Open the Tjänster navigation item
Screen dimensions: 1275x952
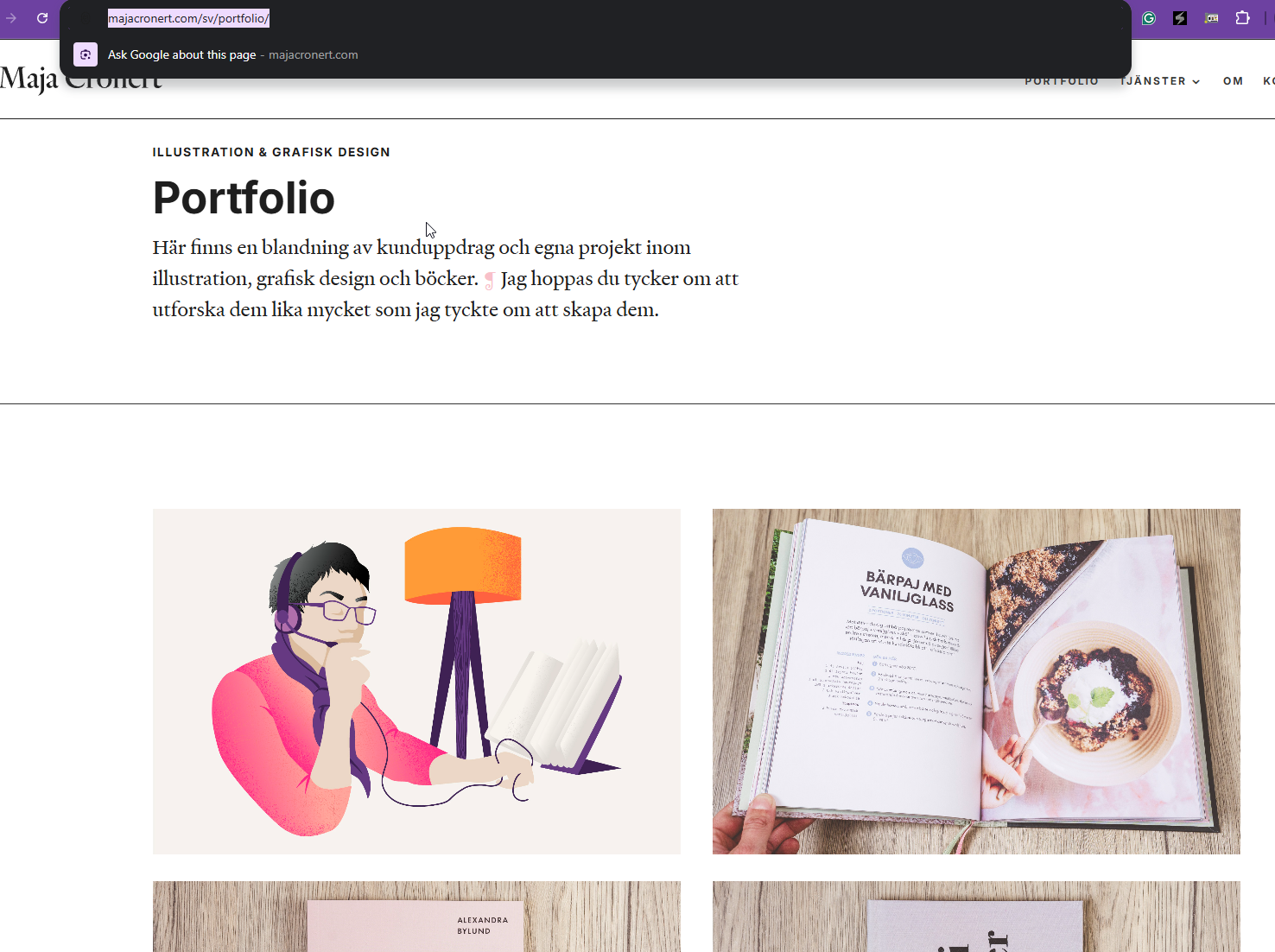pos(1153,81)
